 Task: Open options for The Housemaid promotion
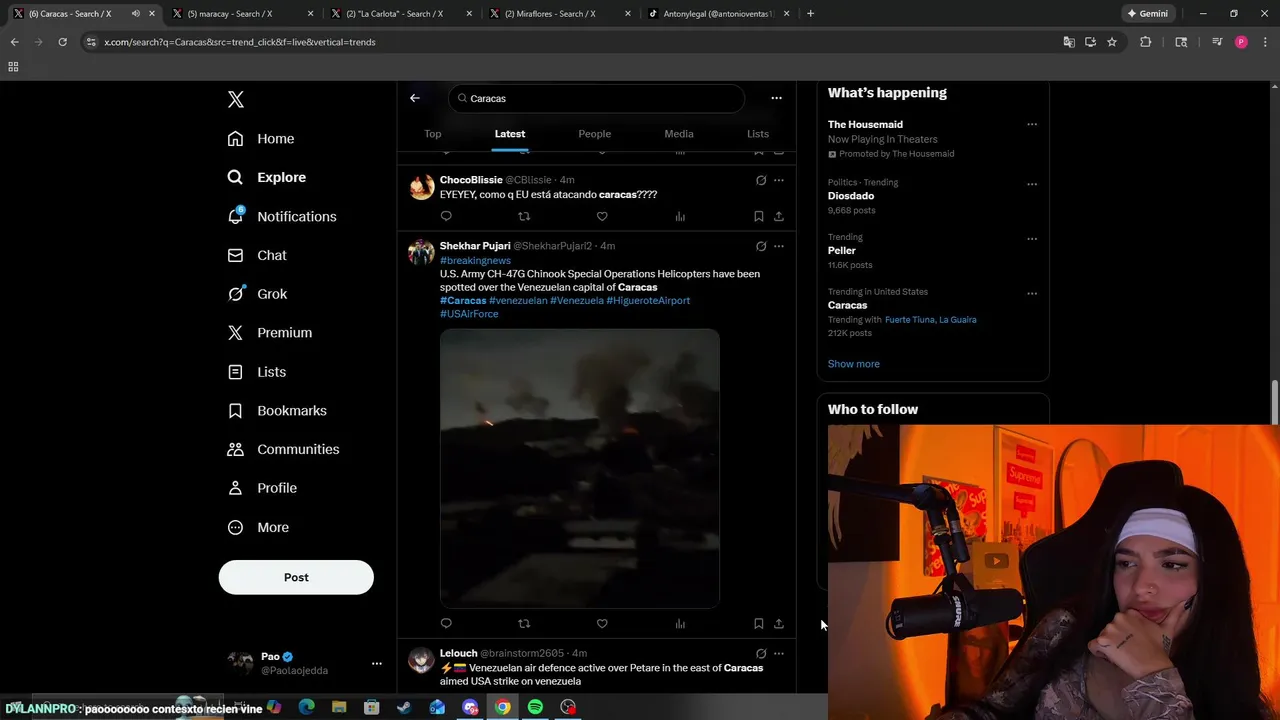point(1032,125)
